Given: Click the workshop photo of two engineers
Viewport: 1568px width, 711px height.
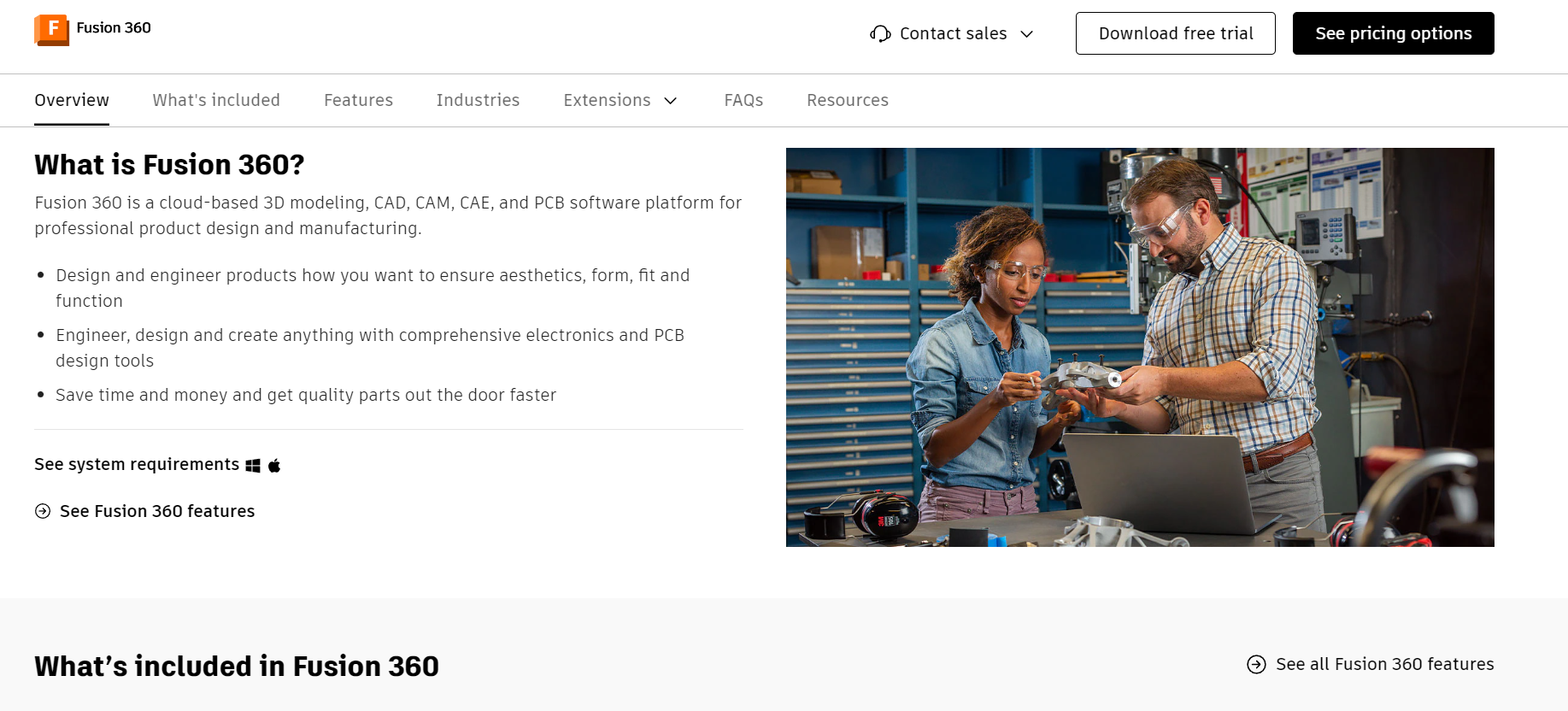Looking at the screenshot, I should [x=1140, y=347].
